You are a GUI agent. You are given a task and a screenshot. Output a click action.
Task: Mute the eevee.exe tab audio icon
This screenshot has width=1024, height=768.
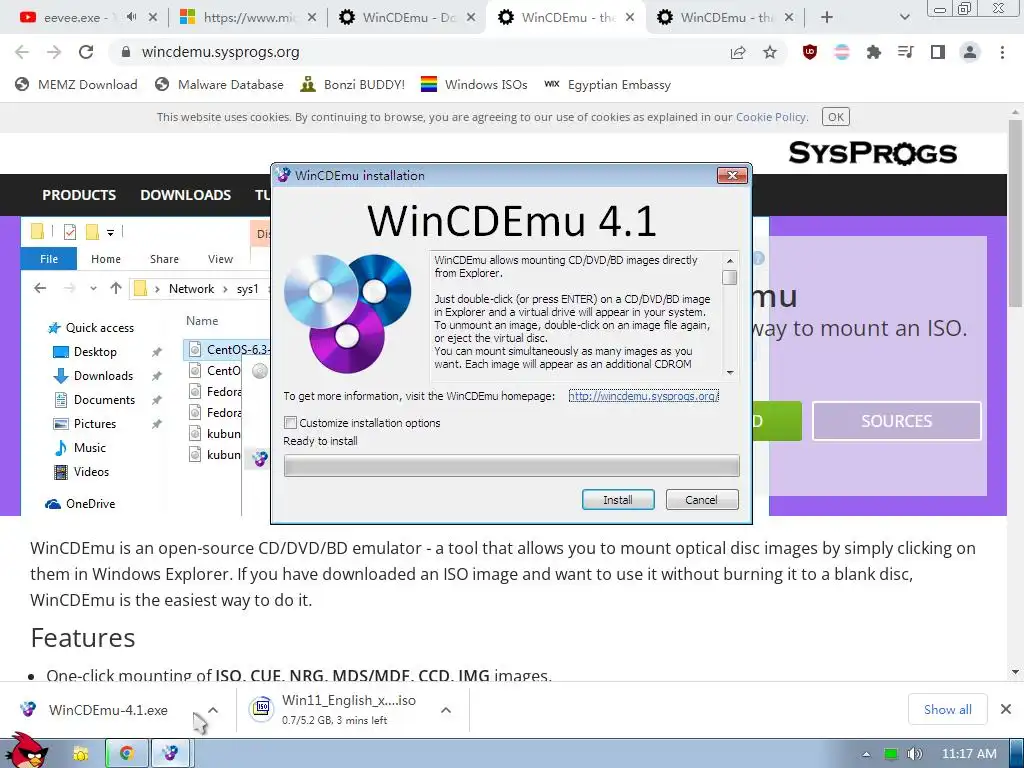pos(132,17)
